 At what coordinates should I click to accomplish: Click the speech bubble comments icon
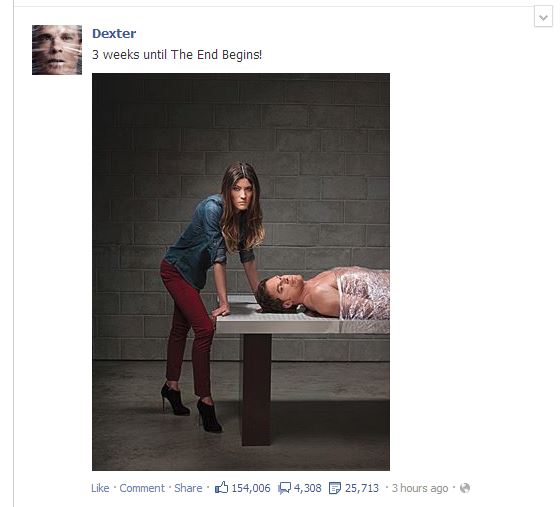(x=284, y=488)
